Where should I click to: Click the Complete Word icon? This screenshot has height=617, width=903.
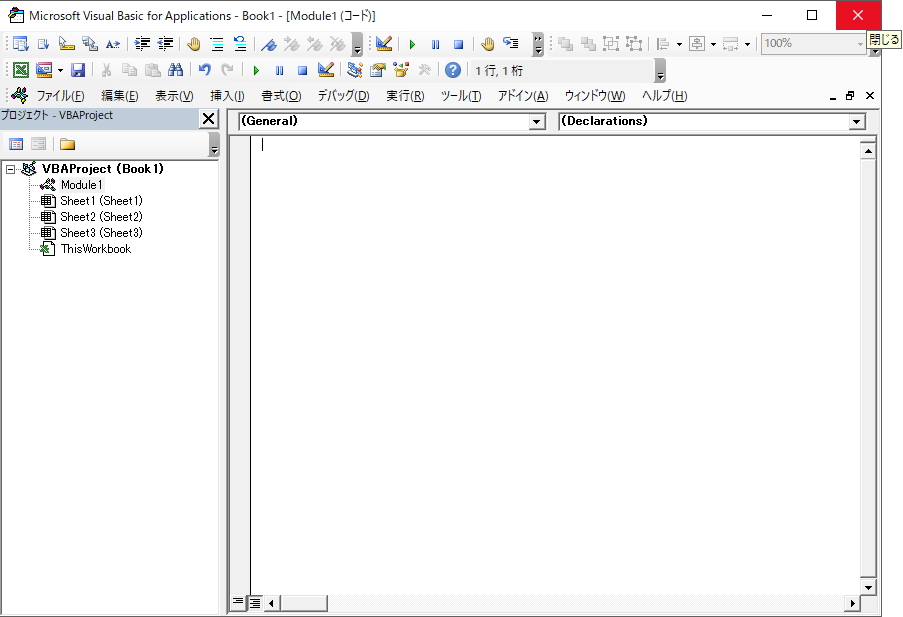[x=113, y=44]
